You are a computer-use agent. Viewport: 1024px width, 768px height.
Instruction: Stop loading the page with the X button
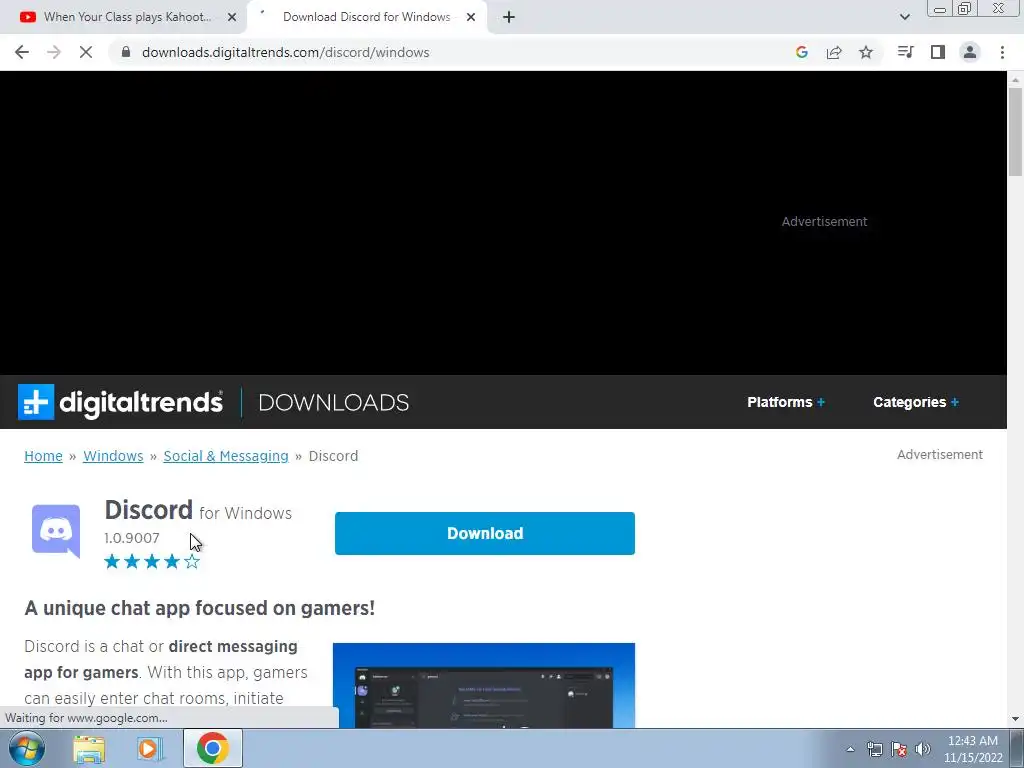click(86, 52)
